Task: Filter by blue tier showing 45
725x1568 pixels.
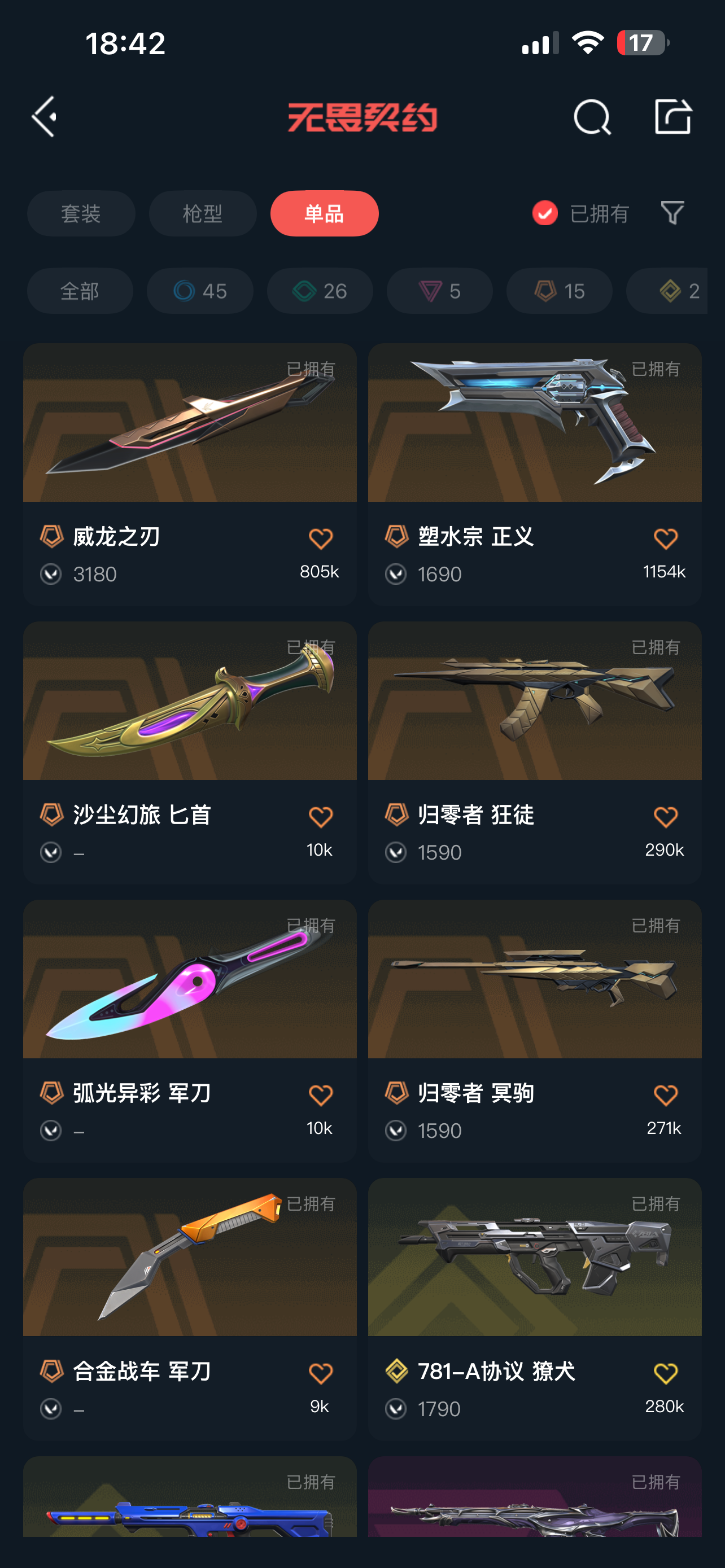Action: pos(200,291)
